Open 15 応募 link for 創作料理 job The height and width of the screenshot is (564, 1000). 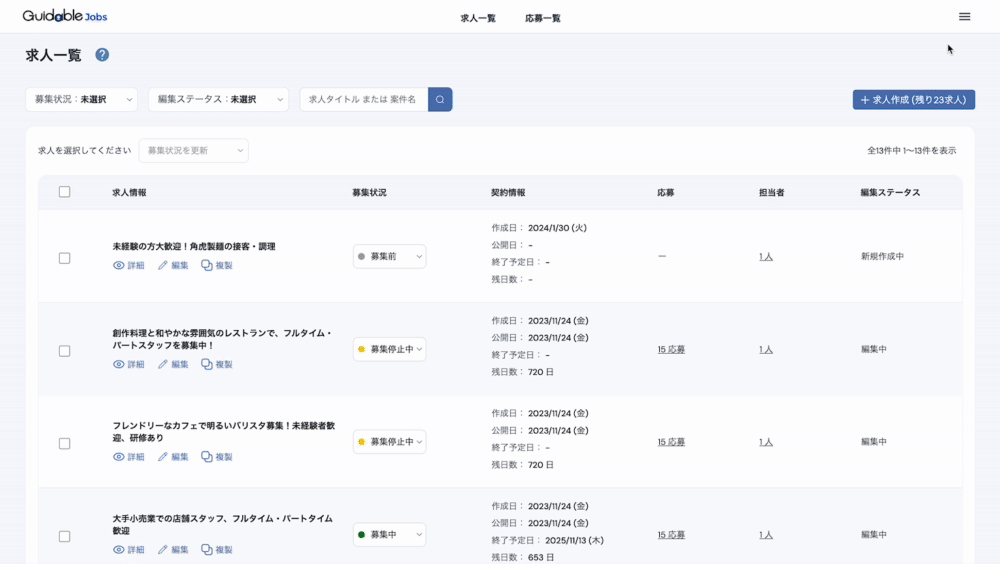coord(671,350)
